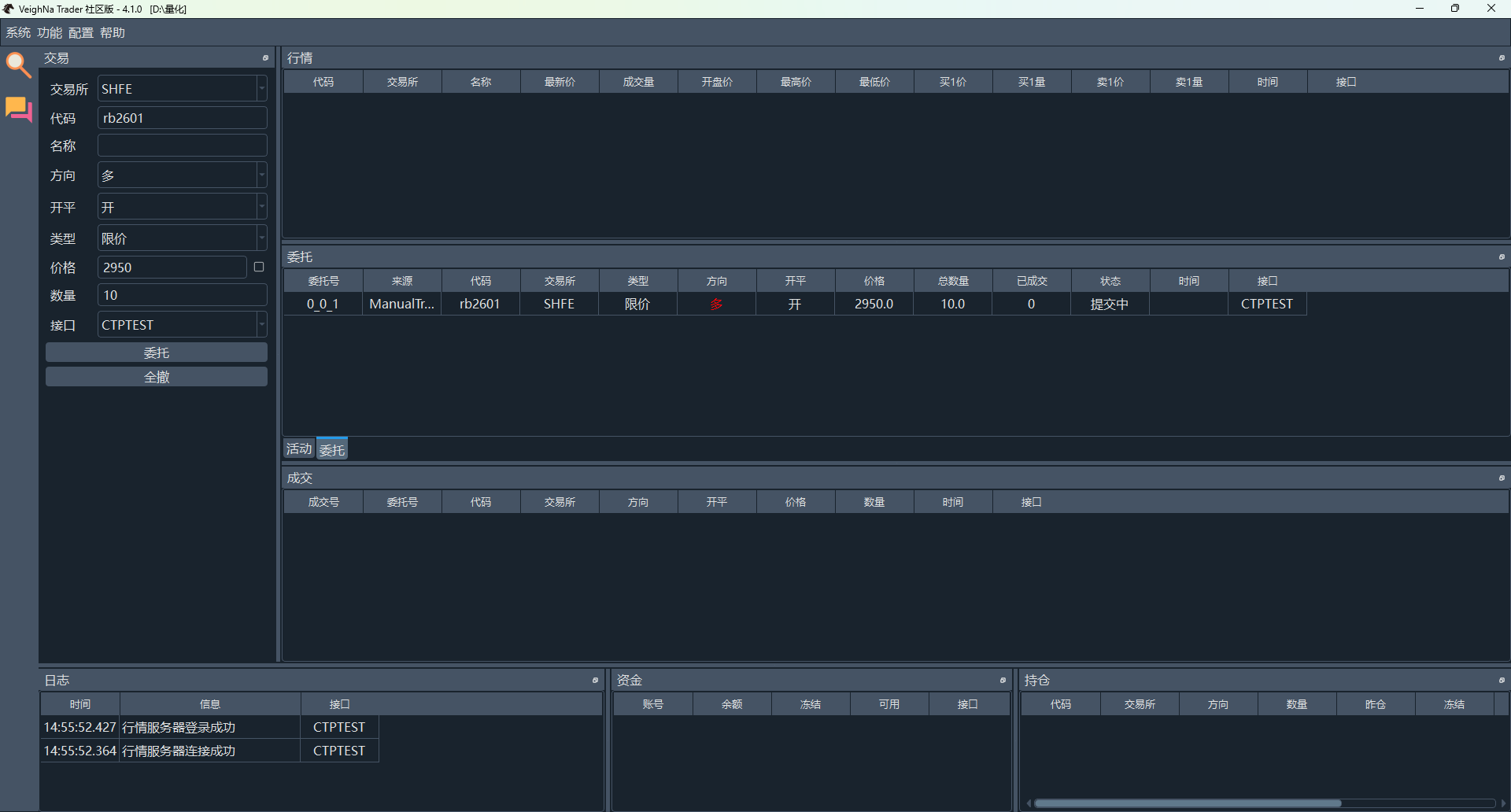Float the 日志 panel using its dock icon
The image size is (1511, 812).
coord(595,681)
